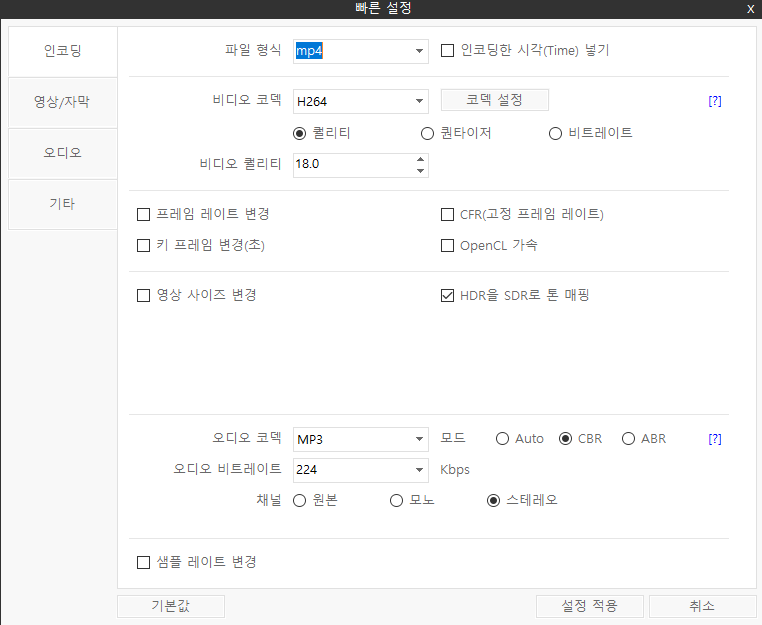Viewport: 762px width, 625px height.
Task: Open the 기타 tab
Action: pos(63,204)
